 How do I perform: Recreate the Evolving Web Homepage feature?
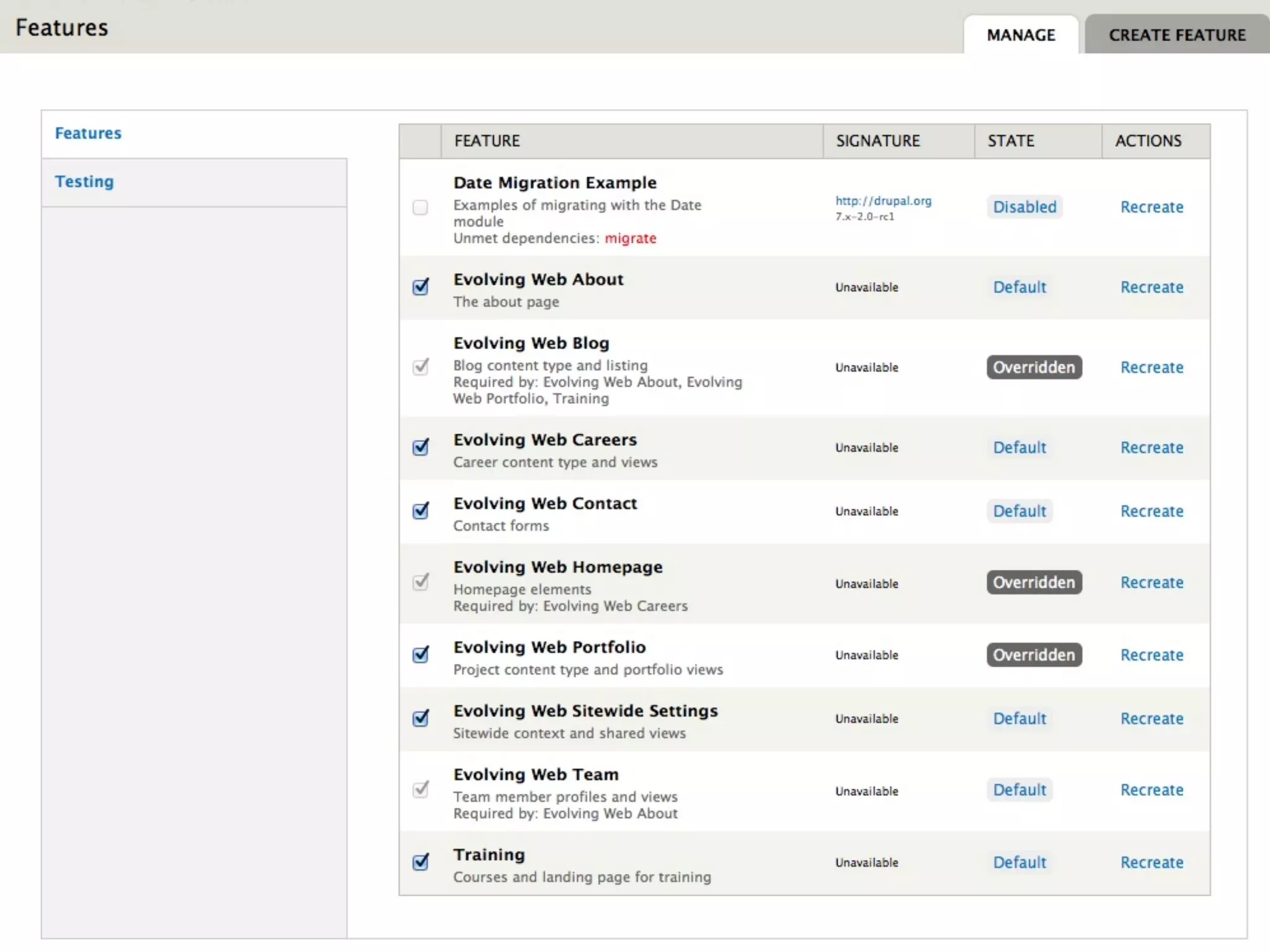click(x=1152, y=583)
